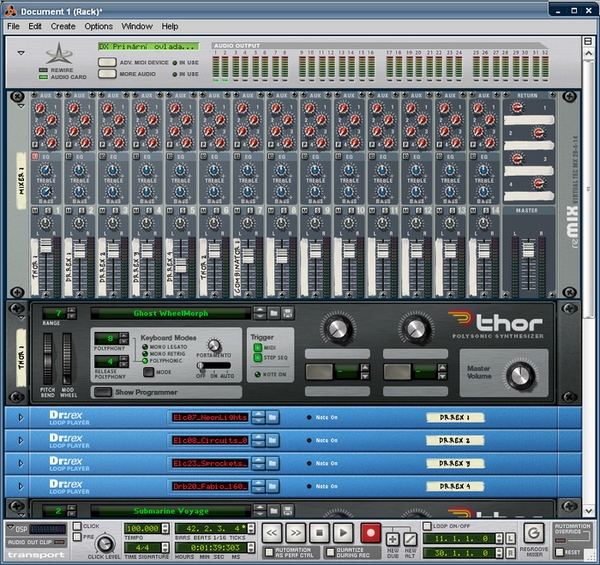Click the More Audio button

coord(107,73)
